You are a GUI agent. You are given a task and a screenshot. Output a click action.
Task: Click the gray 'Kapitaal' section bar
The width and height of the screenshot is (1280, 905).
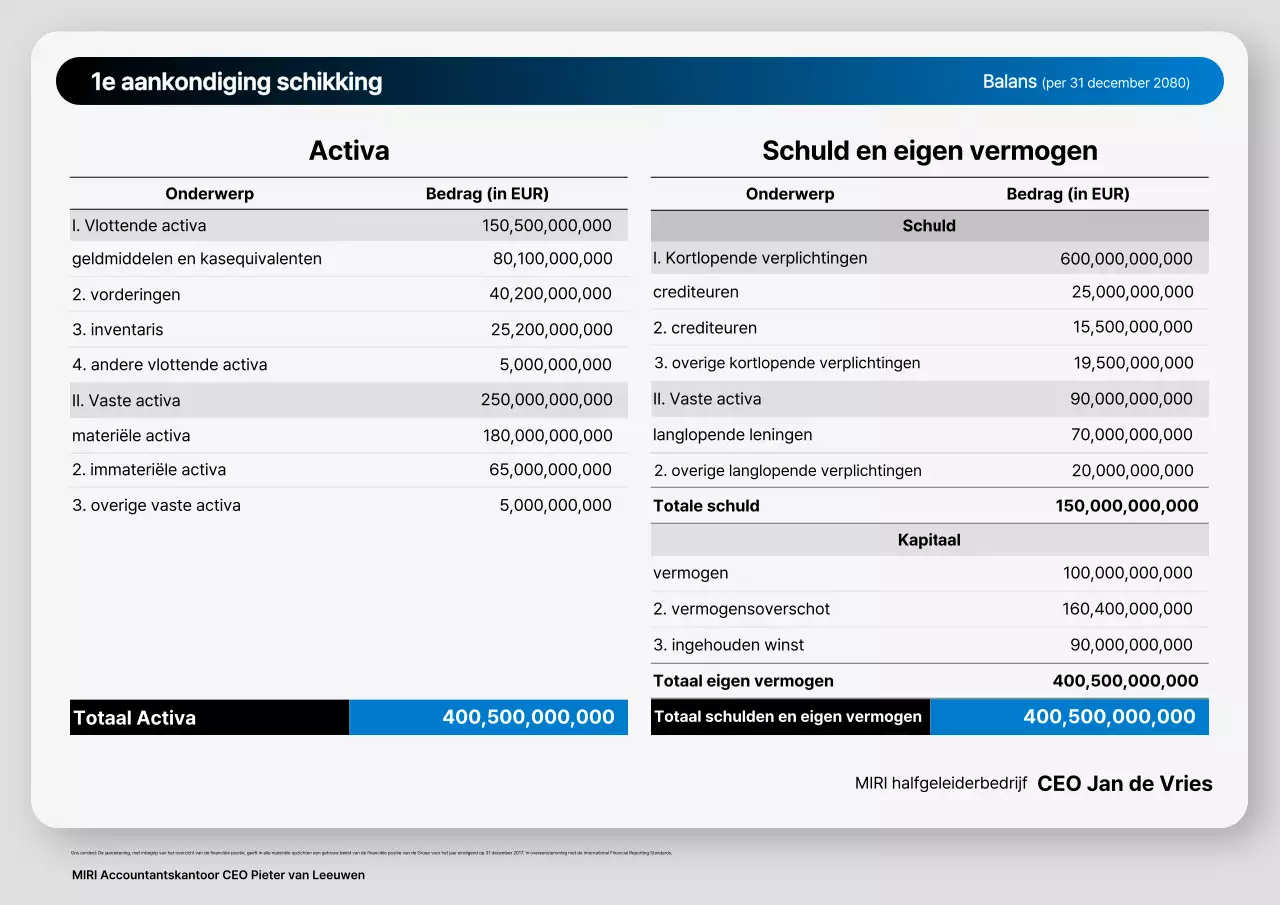[929, 539]
